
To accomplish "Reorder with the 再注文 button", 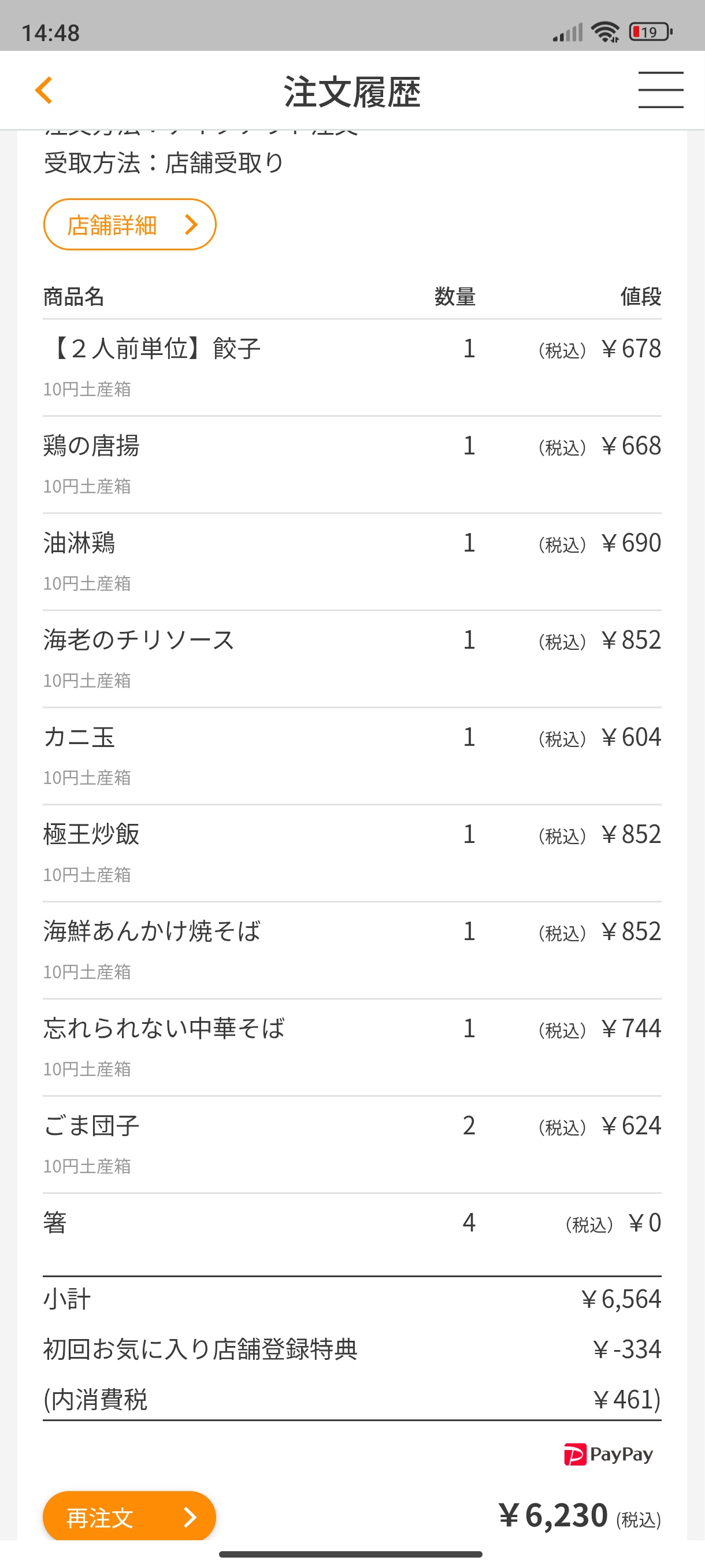I will (129, 1515).
